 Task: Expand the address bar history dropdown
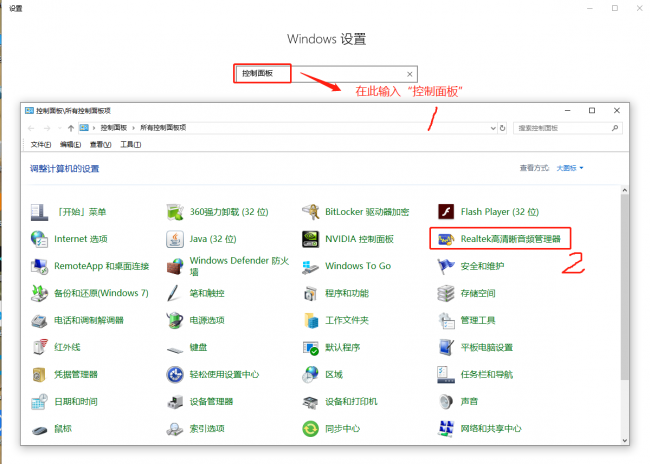click(x=493, y=128)
